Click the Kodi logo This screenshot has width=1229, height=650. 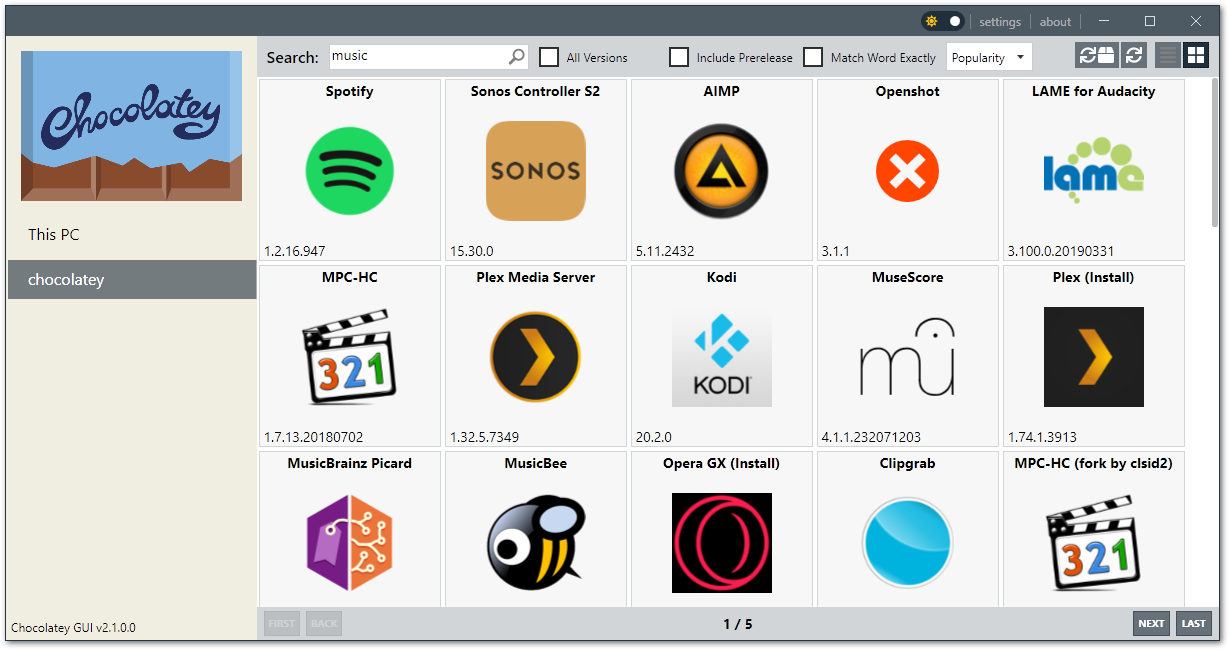[x=722, y=357]
